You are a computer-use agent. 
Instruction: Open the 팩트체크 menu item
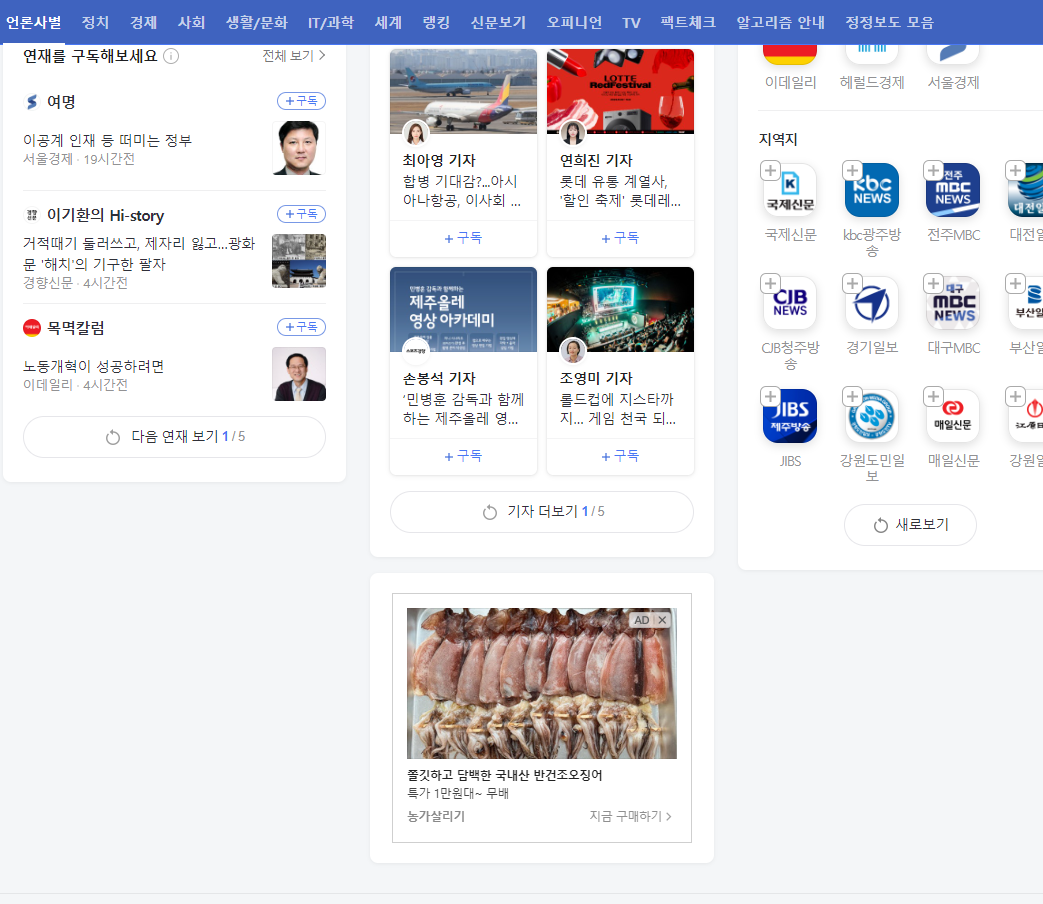point(688,23)
